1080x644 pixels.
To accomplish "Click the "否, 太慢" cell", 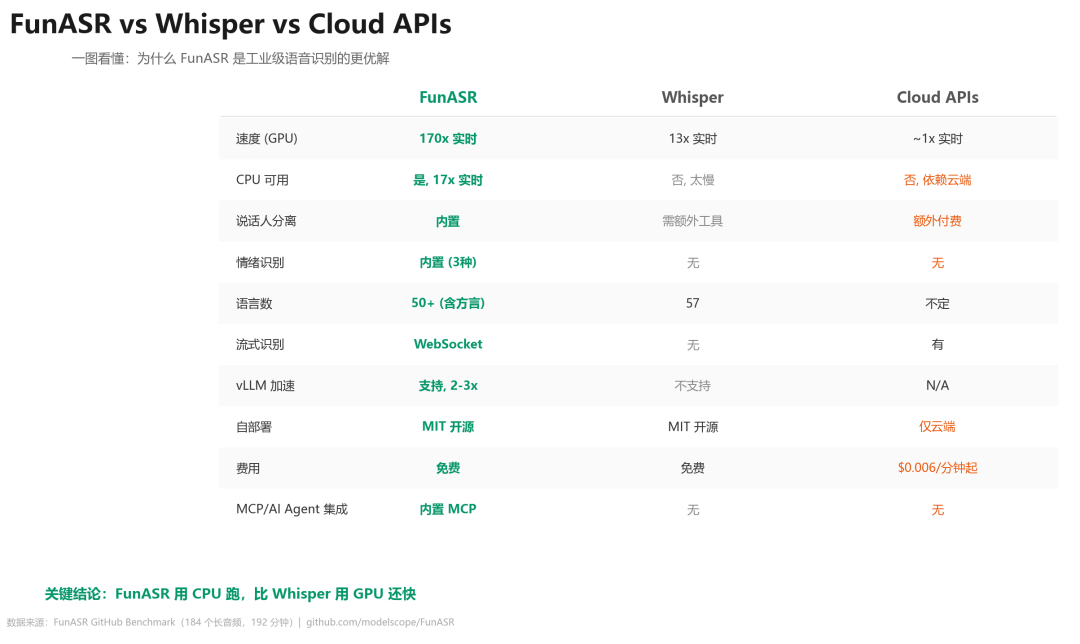I will pos(692,180).
